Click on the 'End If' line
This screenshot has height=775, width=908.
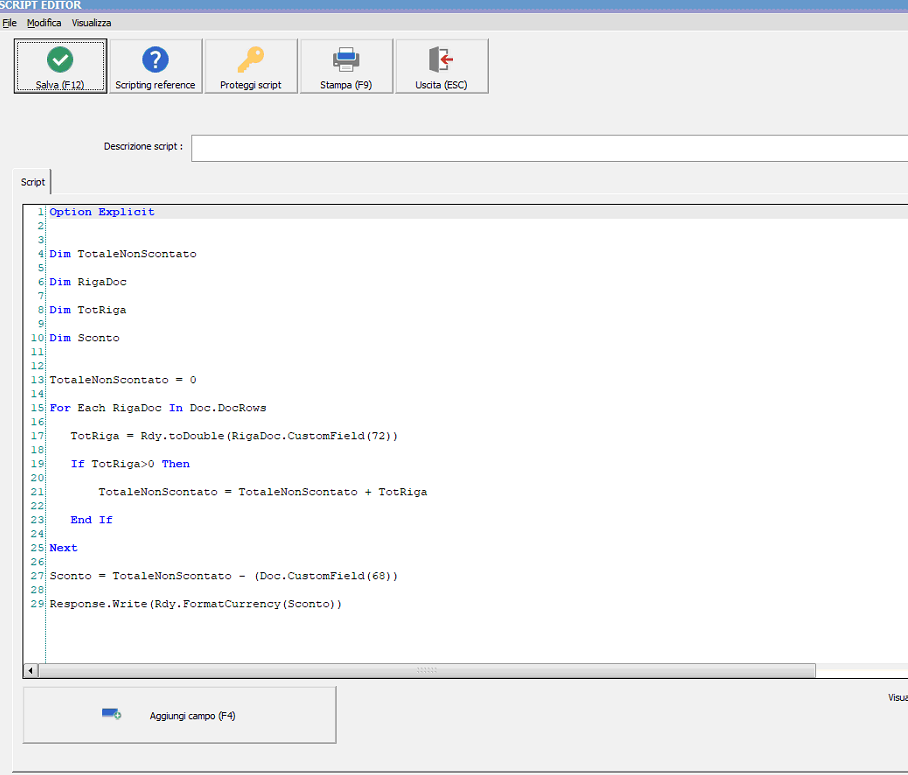[91, 520]
